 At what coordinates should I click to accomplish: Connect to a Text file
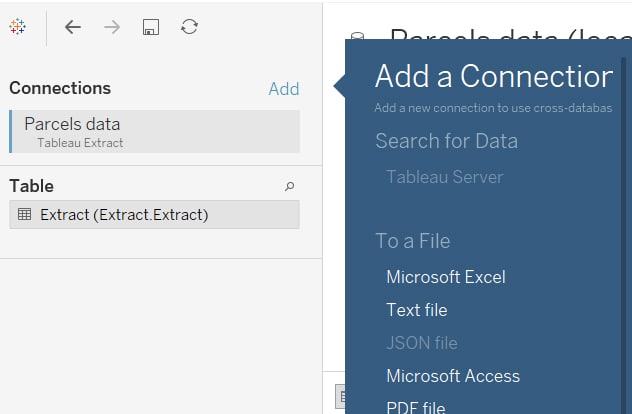tap(417, 310)
